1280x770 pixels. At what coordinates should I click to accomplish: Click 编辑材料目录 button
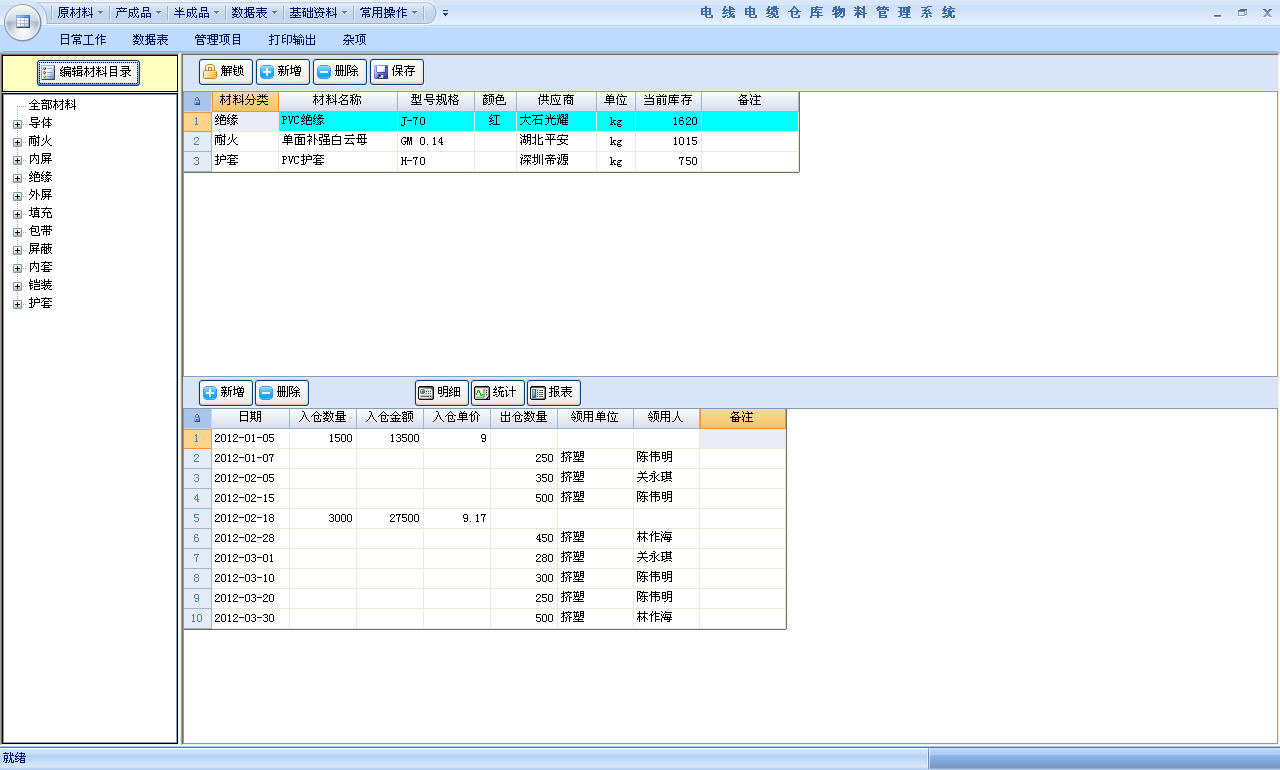pyautogui.click(x=87, y=72)
